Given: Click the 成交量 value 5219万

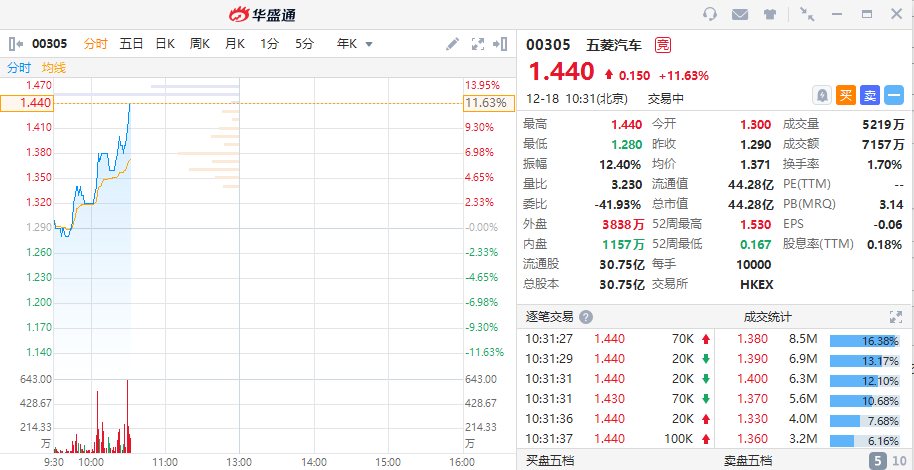Looking at the screenshot, I should [883, 124].
